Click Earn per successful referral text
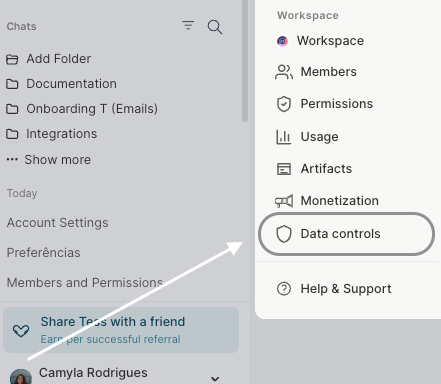This screenshot has height=384, width=441. 110,339
